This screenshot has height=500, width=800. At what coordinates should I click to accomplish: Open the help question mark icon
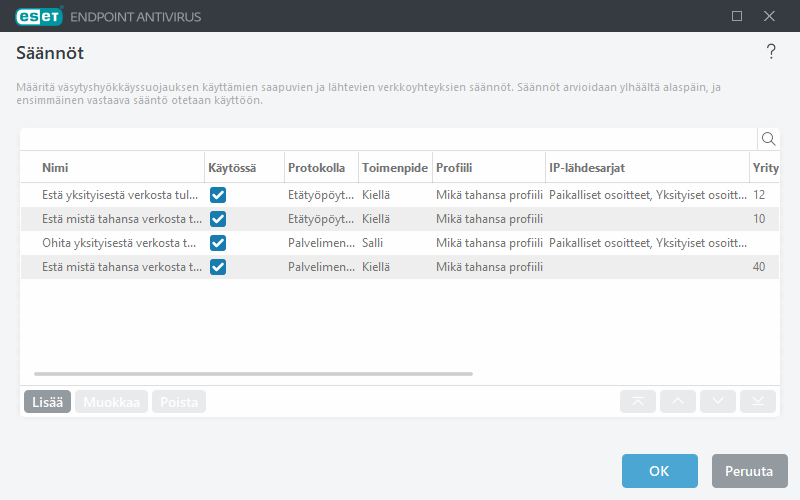(771, 53)
